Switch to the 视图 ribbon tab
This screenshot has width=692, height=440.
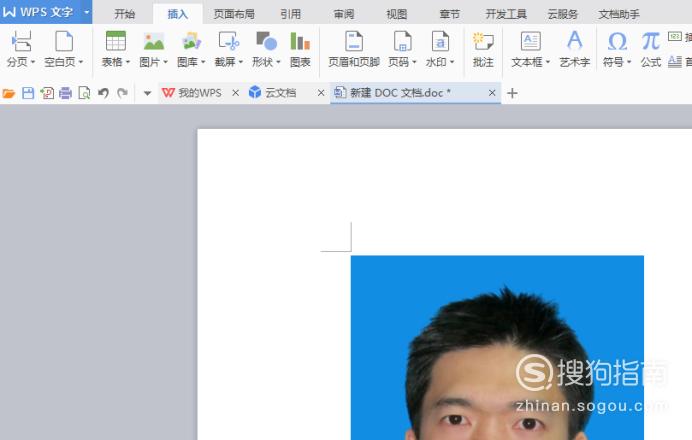pos(397,14)
